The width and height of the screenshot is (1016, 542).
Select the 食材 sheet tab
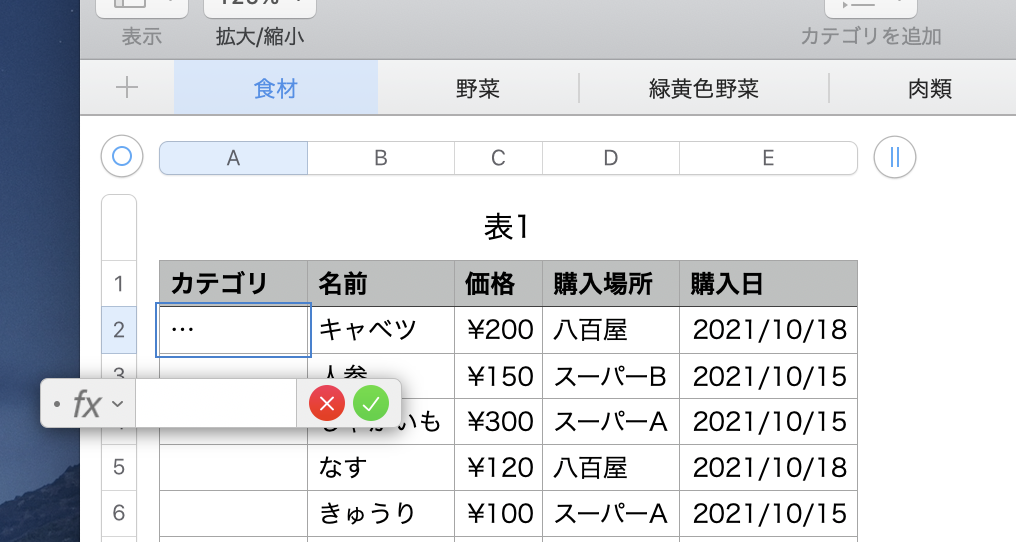click(x=276, y=89)
